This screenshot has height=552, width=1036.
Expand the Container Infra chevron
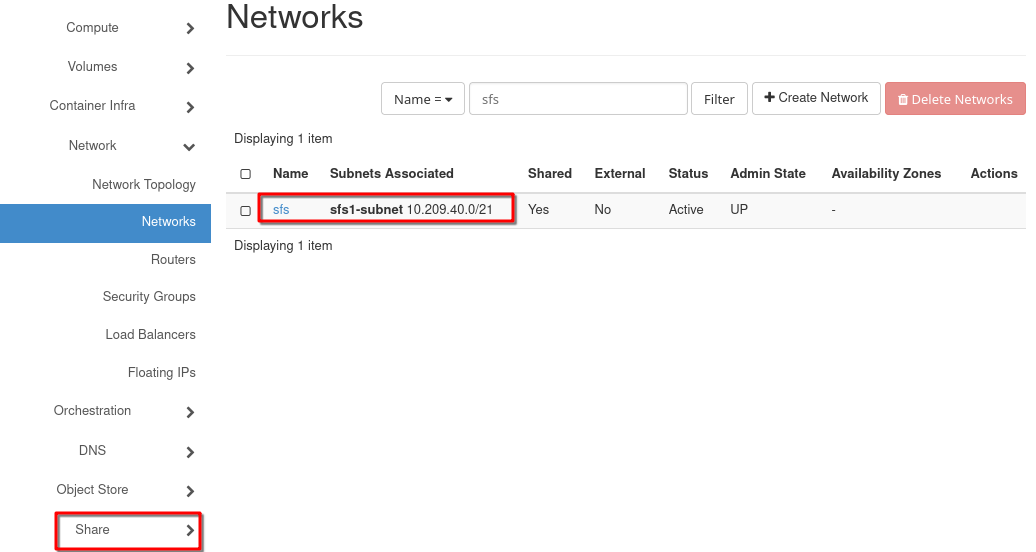click(190, 107)
